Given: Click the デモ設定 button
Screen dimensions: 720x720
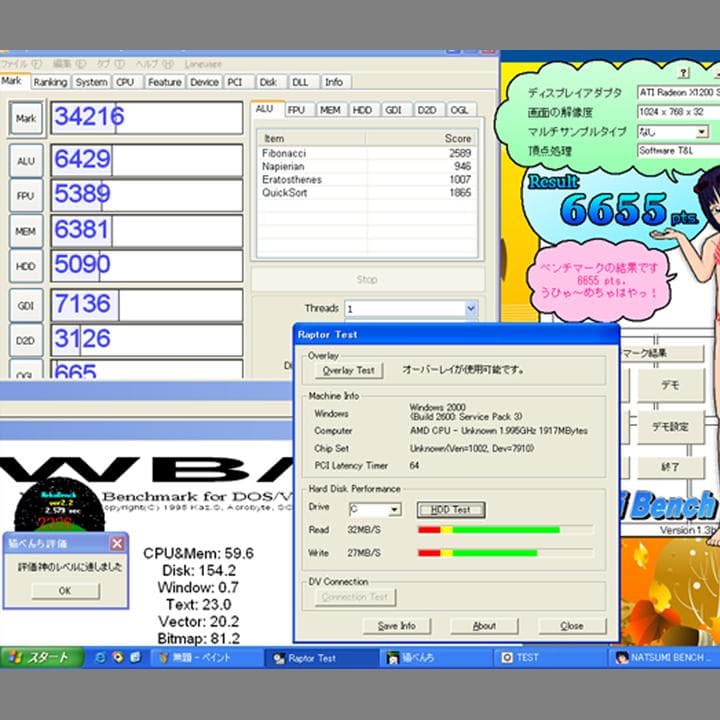Looking at the screenshot, I should click(x=670, y=426).
